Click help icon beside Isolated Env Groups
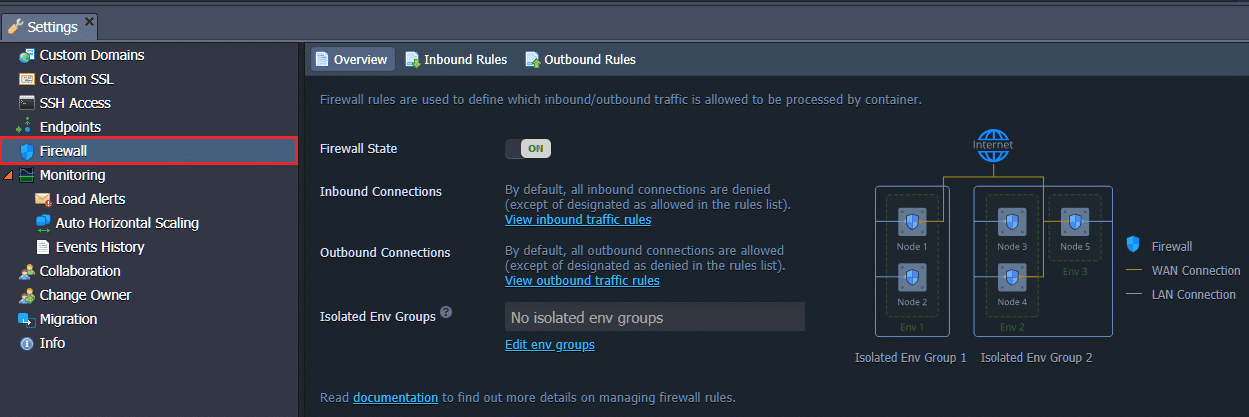This screenshot has width=1249, height=417. (x=446, y=314)
